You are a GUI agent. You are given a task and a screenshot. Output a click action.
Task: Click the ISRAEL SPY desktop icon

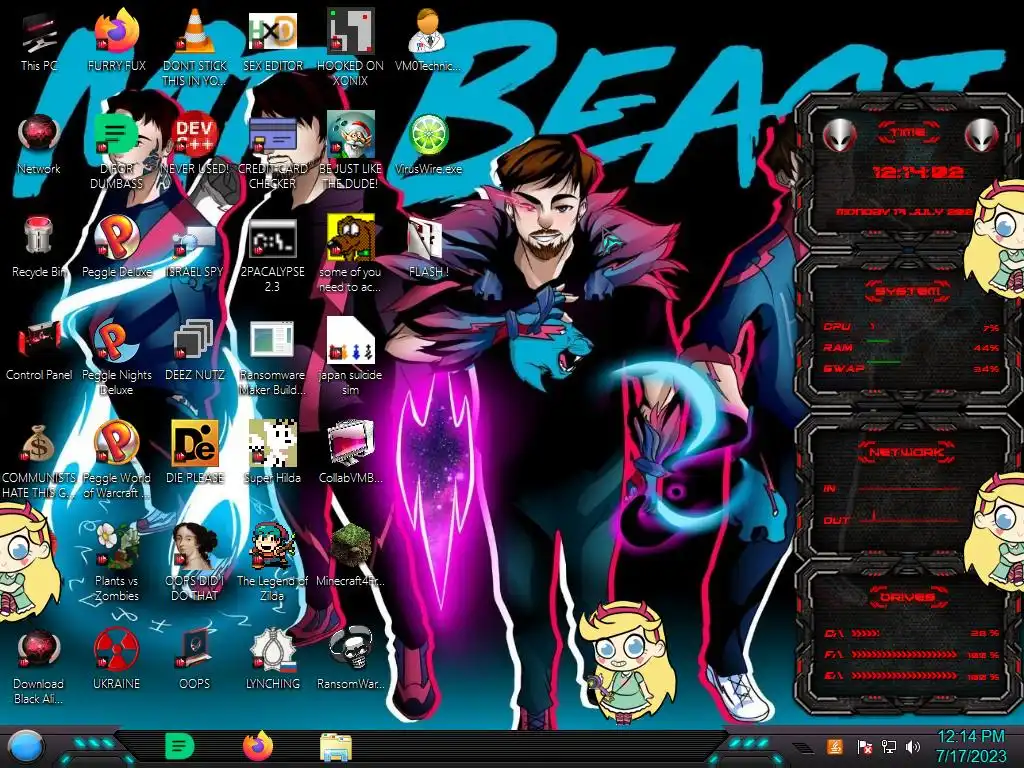pyautogui.click(x=195, y=242)
